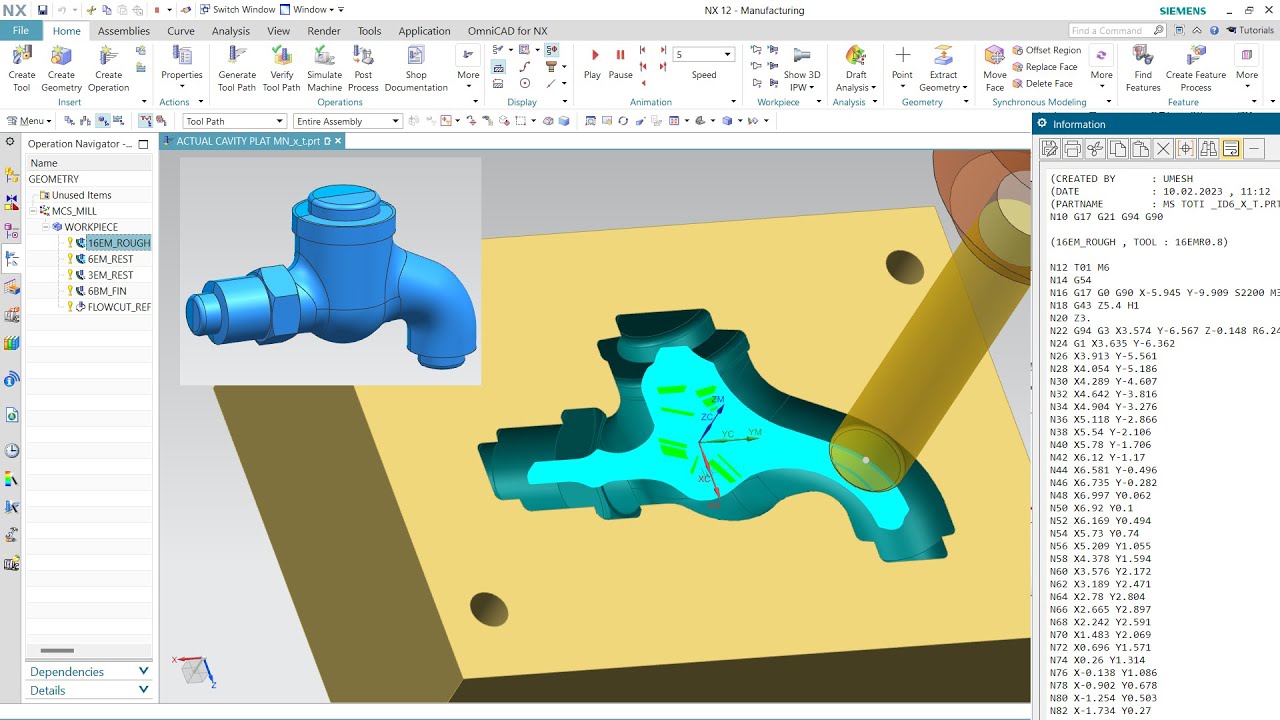This screenshot has width=1280, height=720.
Task: Click Offset Region
Action: (x=1045, y=50)
